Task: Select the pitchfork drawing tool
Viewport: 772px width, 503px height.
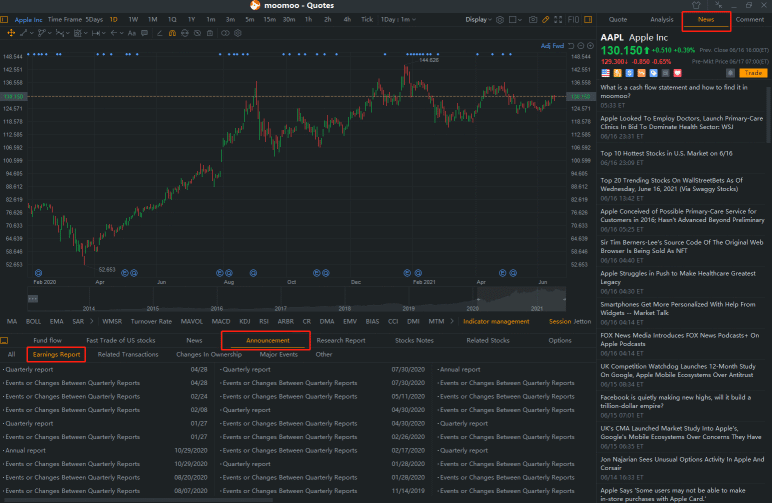Action: point(60,33)
